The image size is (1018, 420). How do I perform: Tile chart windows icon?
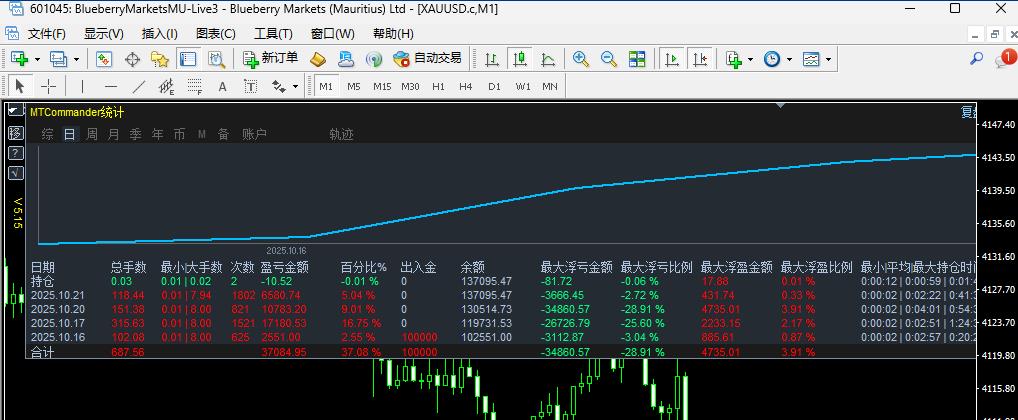click(638, 59)
